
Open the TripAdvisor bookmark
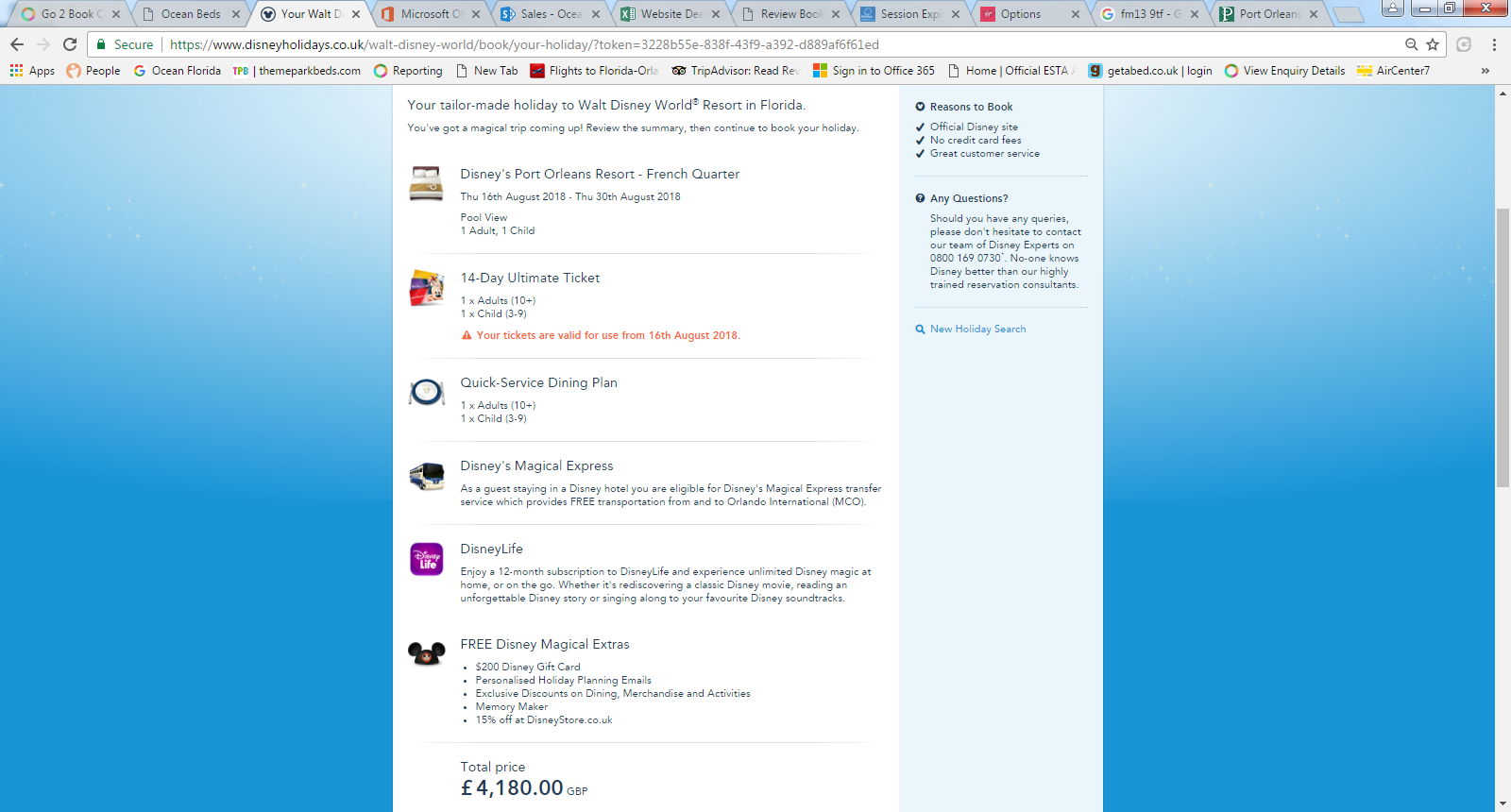736,71
